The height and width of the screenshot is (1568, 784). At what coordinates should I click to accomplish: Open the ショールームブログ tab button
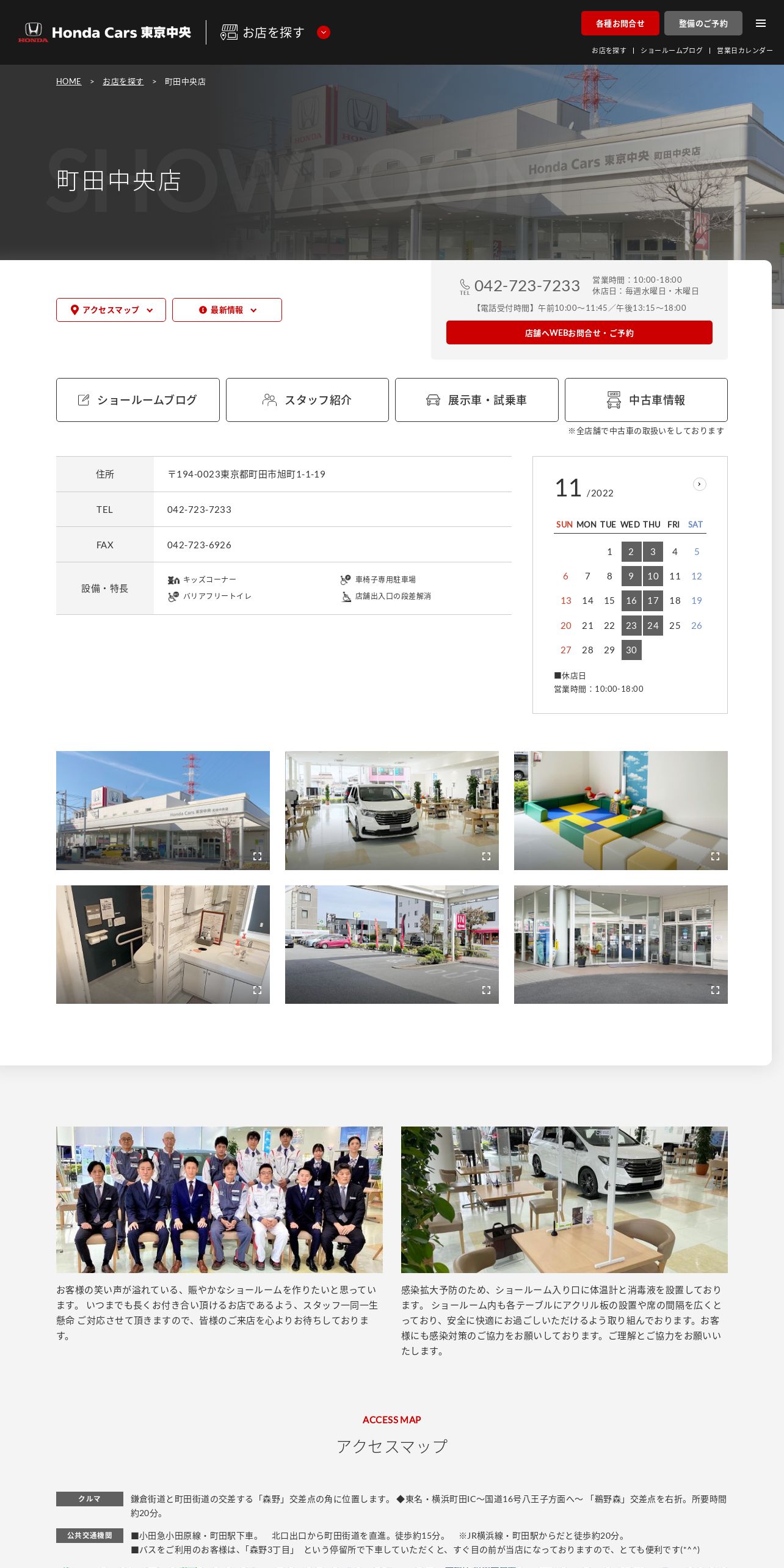(x=138, y=400)
